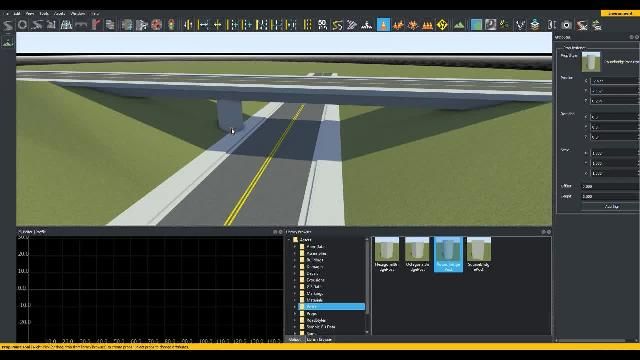
Task: Click the button under the attributes fields
Action: 610,207
